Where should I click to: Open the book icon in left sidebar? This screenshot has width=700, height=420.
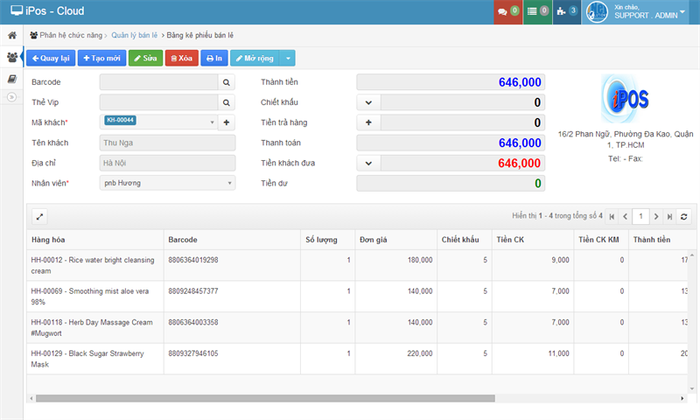coord(11,78)
